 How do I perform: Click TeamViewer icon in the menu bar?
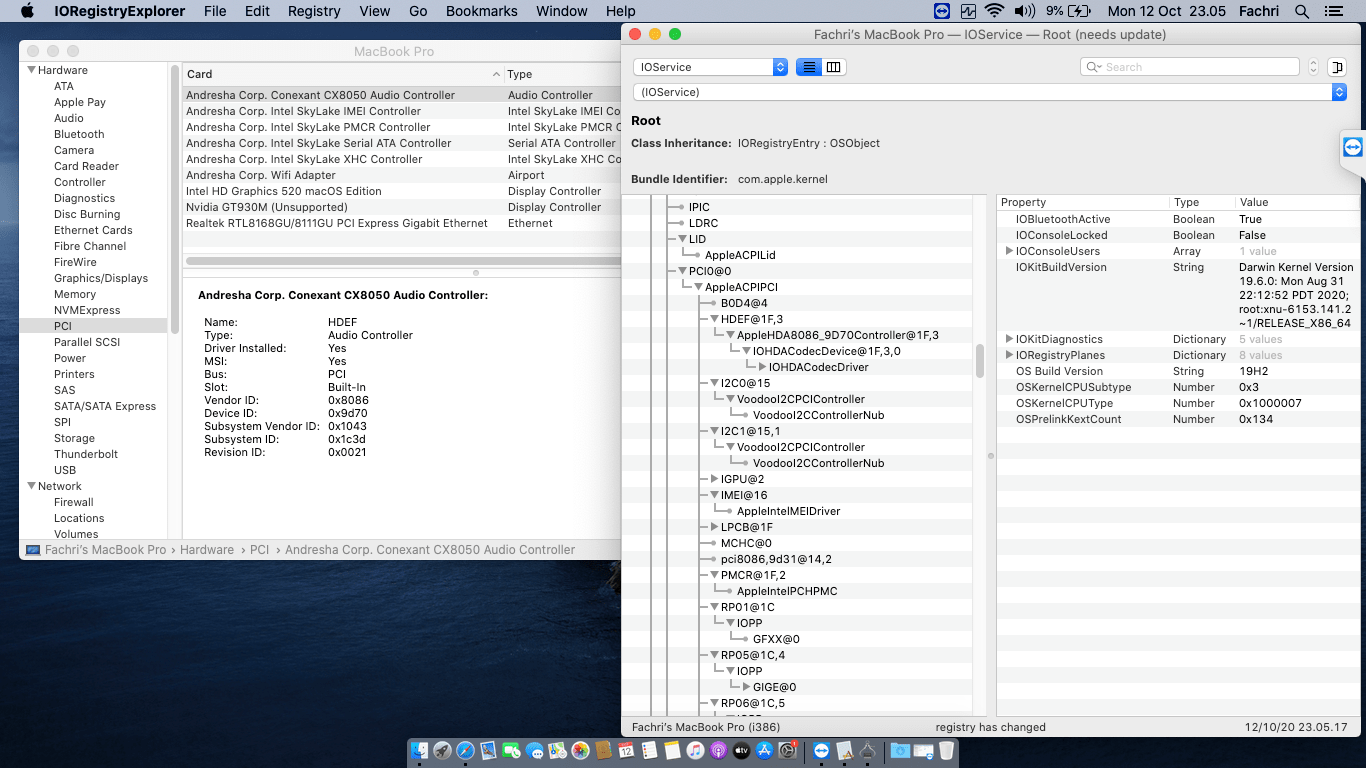click(941, 11)
